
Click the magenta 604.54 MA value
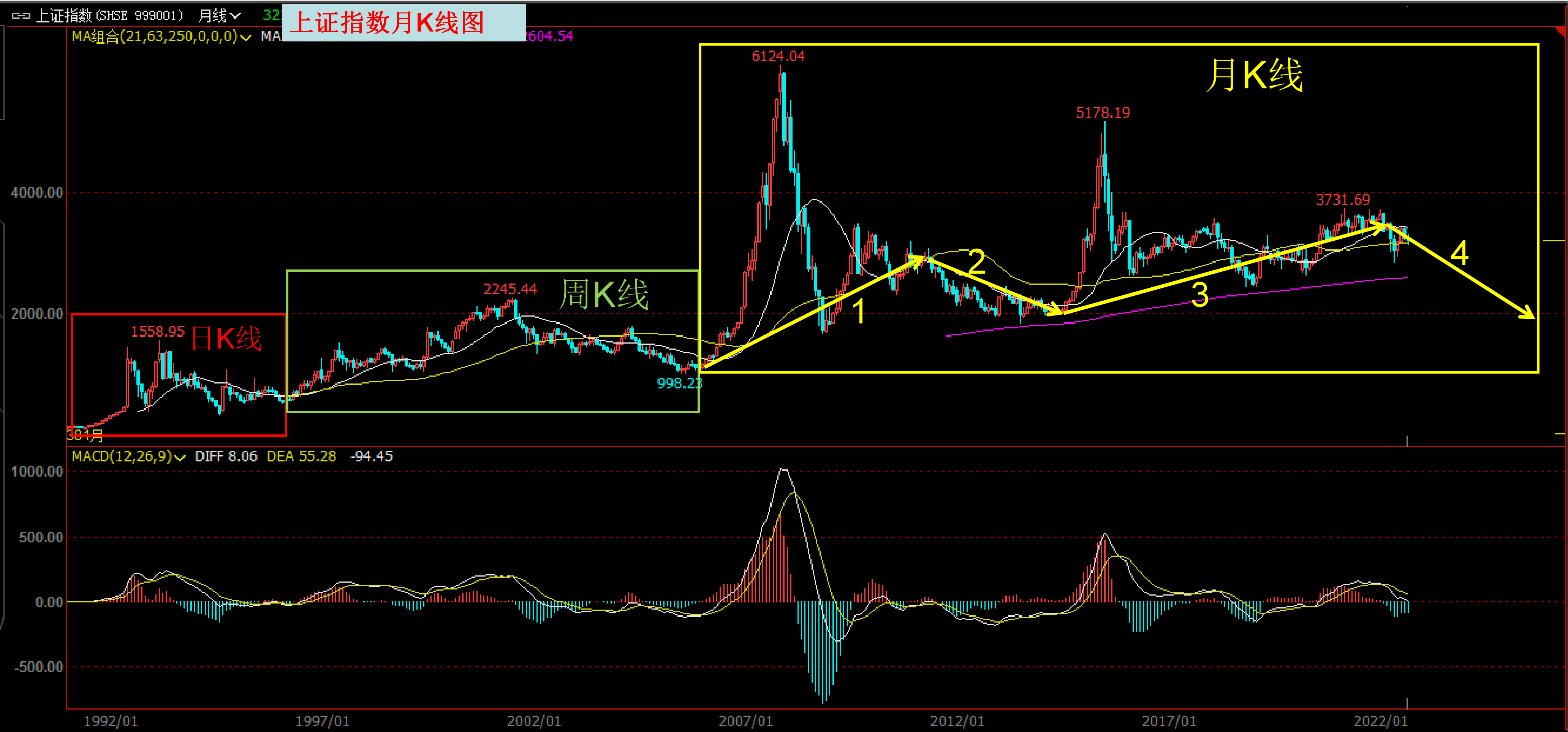(550, 36)
